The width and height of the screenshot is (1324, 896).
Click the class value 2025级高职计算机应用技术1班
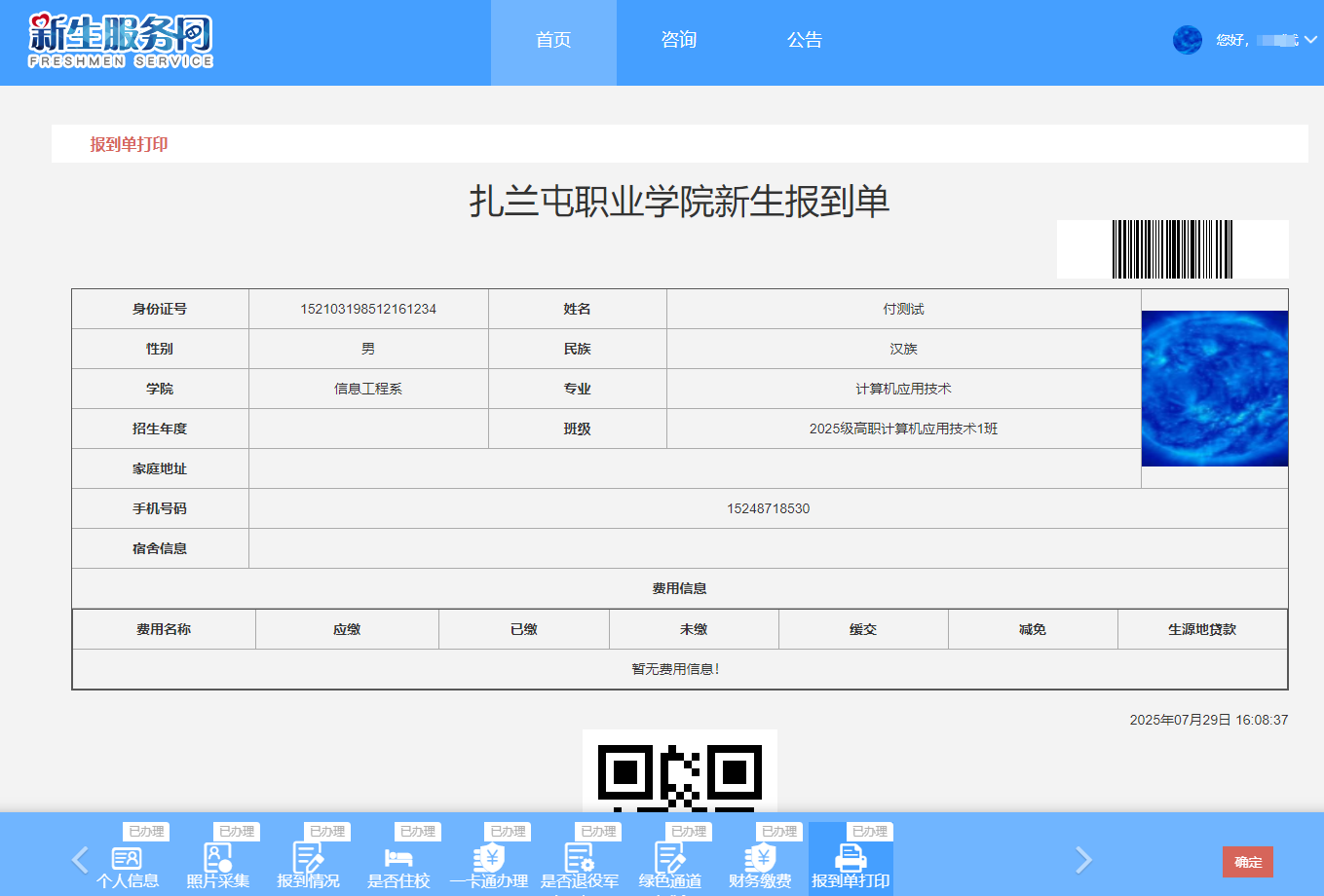[903, 429]
